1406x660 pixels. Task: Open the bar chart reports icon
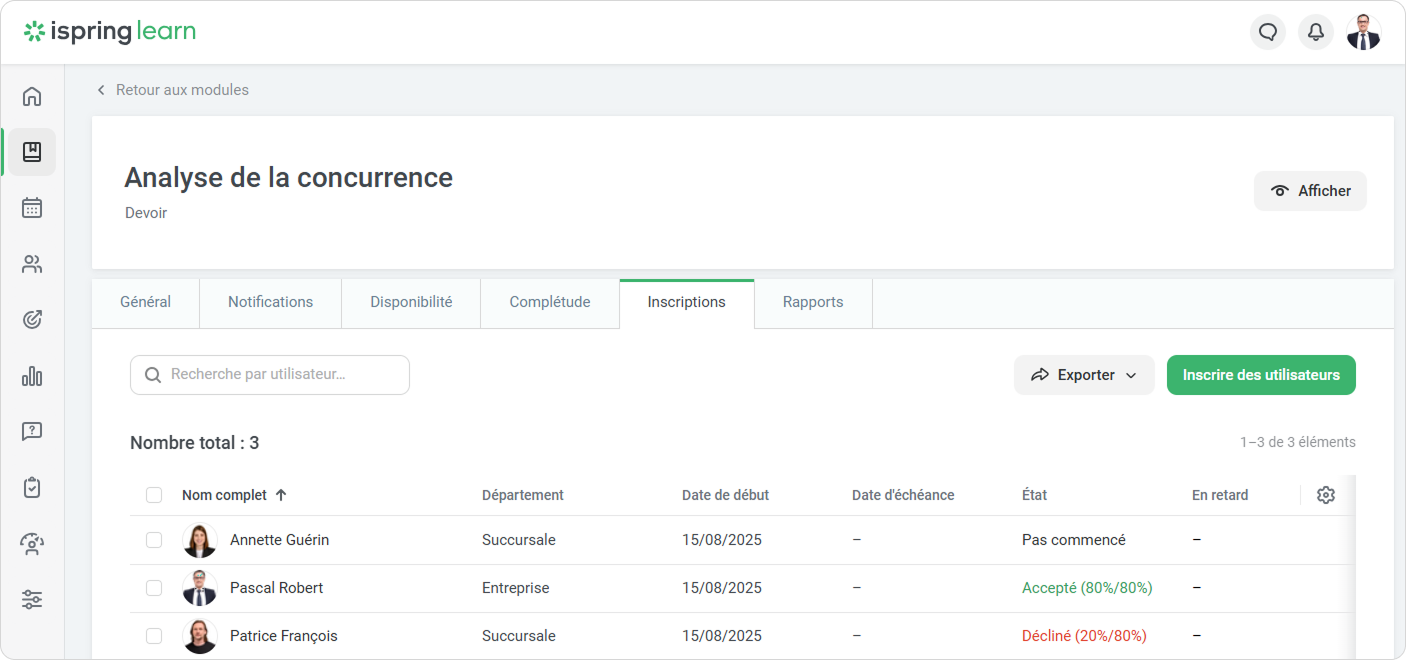tap(32, 376)
